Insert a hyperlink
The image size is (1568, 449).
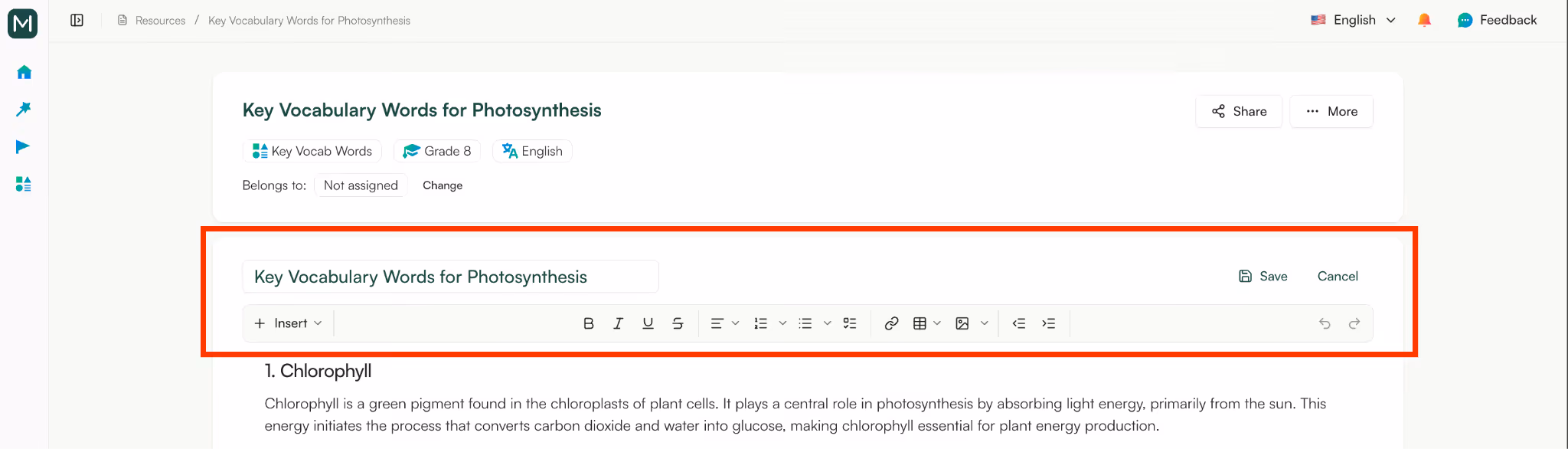click(891, 323)
